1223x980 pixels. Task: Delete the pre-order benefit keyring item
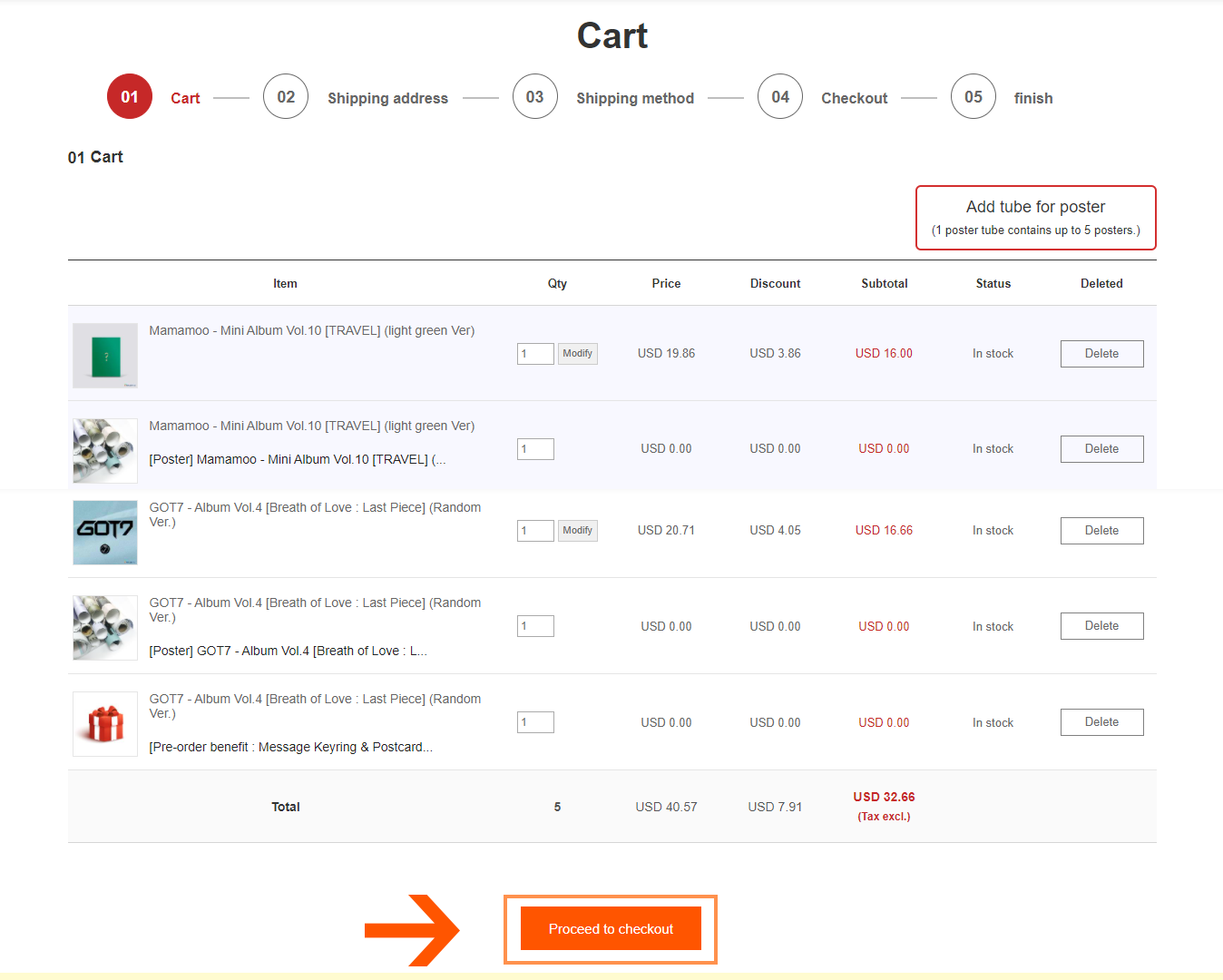pos(1102,722)
